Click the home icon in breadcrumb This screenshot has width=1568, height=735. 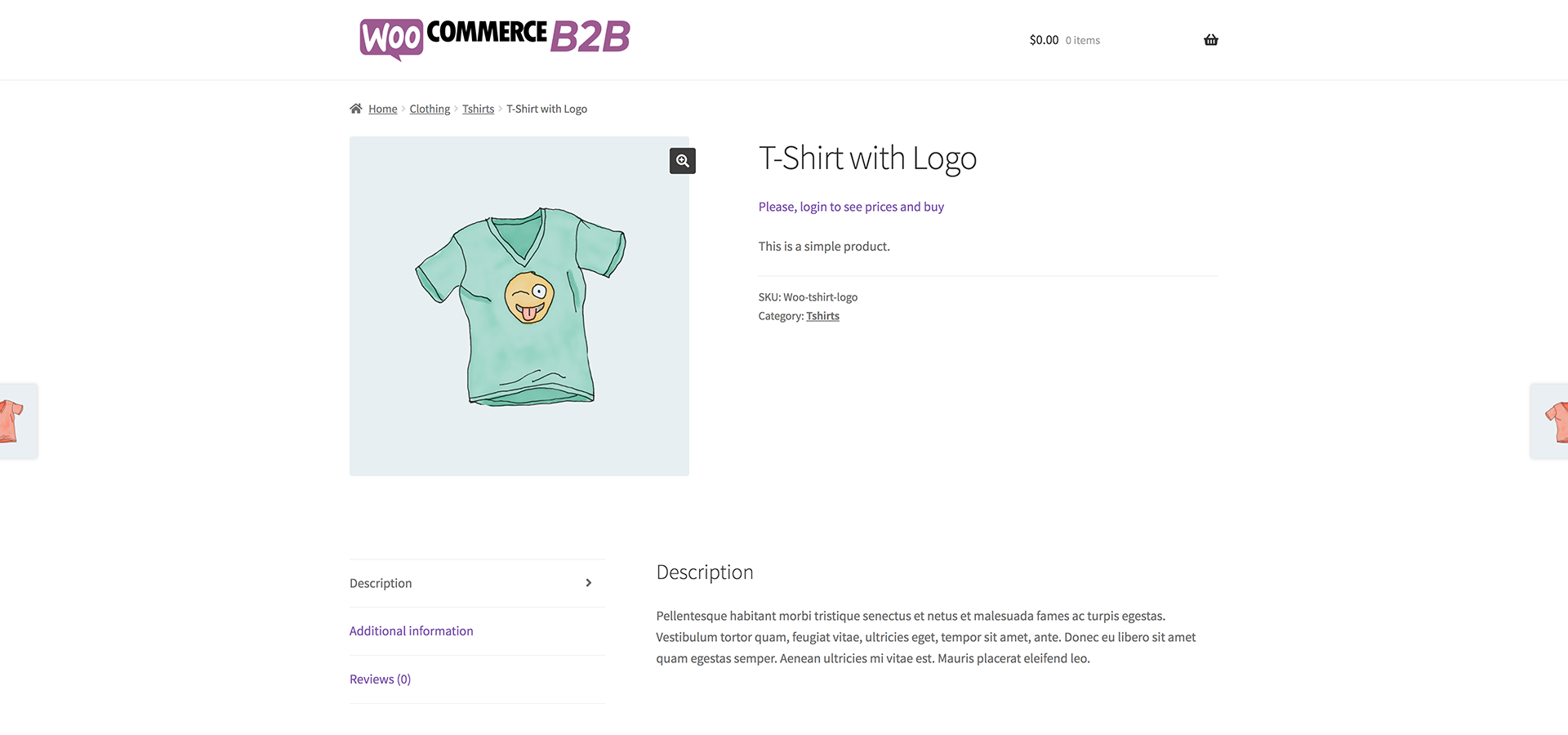(x=356, y=109)
